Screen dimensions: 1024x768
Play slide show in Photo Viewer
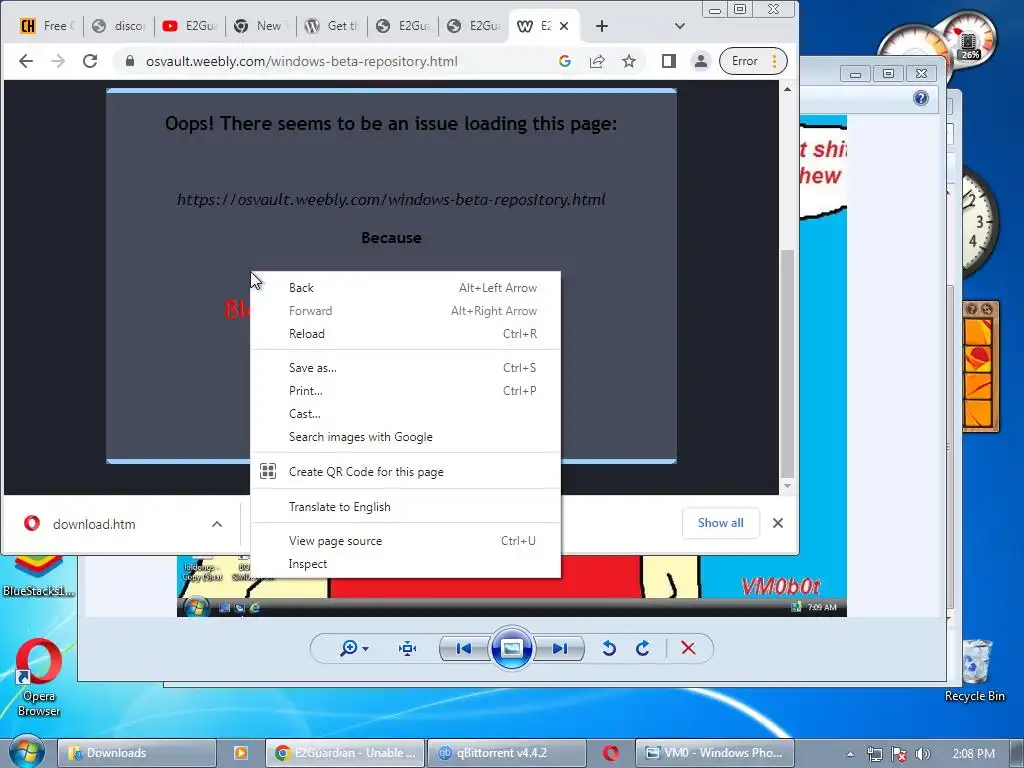511,648
